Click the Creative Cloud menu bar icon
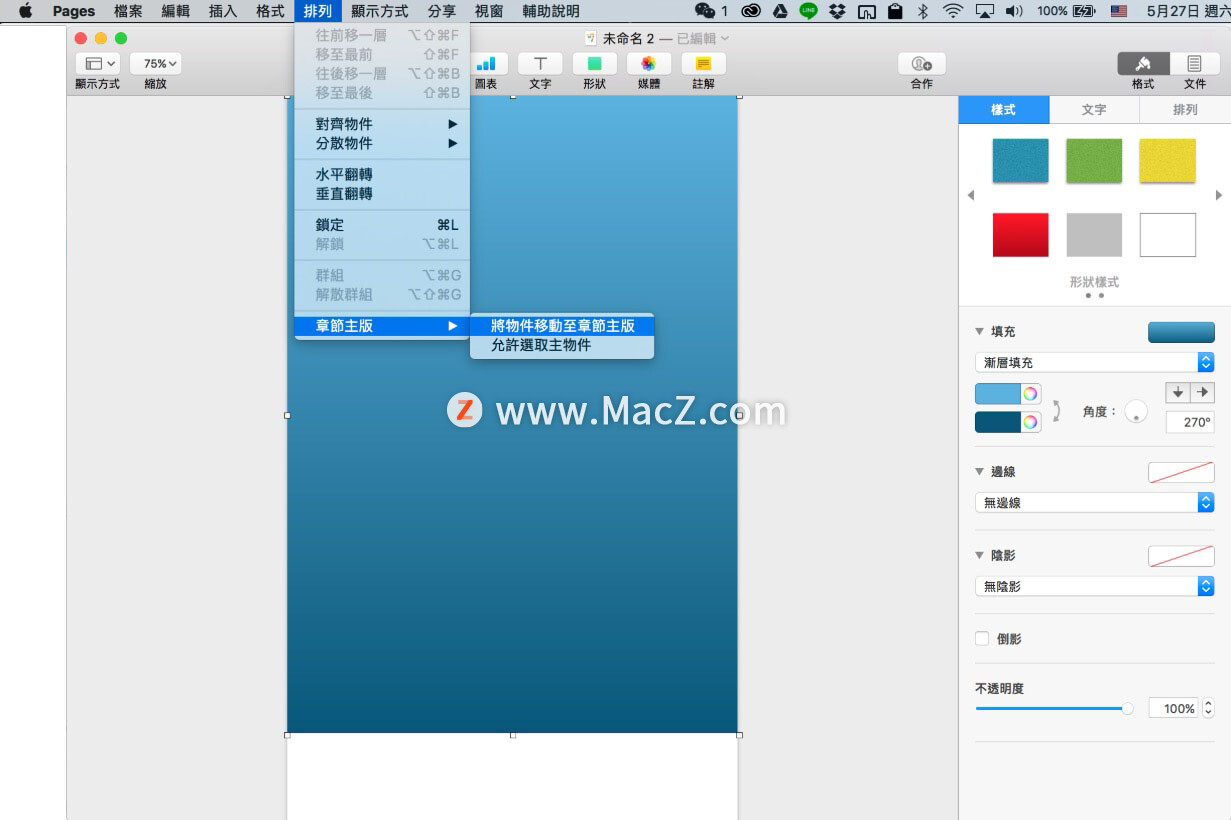 [x=751, y=11]
